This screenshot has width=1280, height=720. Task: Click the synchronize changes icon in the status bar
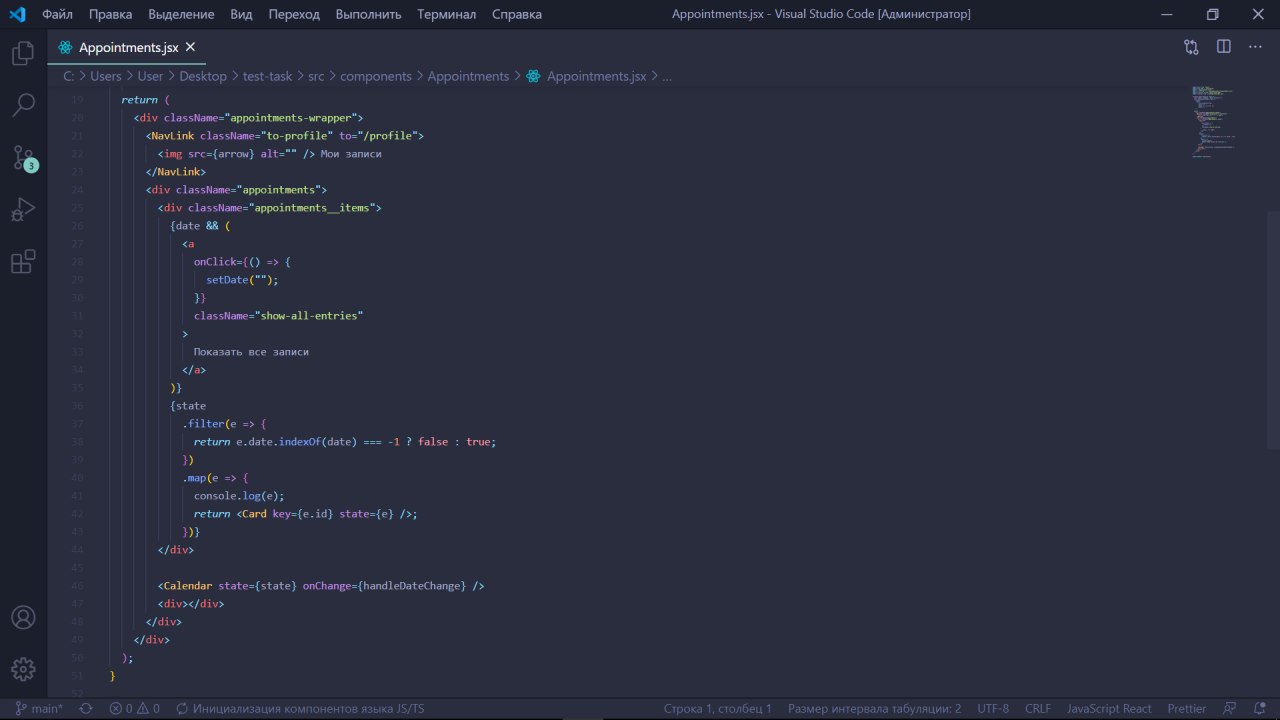click(x=86, y=709)
